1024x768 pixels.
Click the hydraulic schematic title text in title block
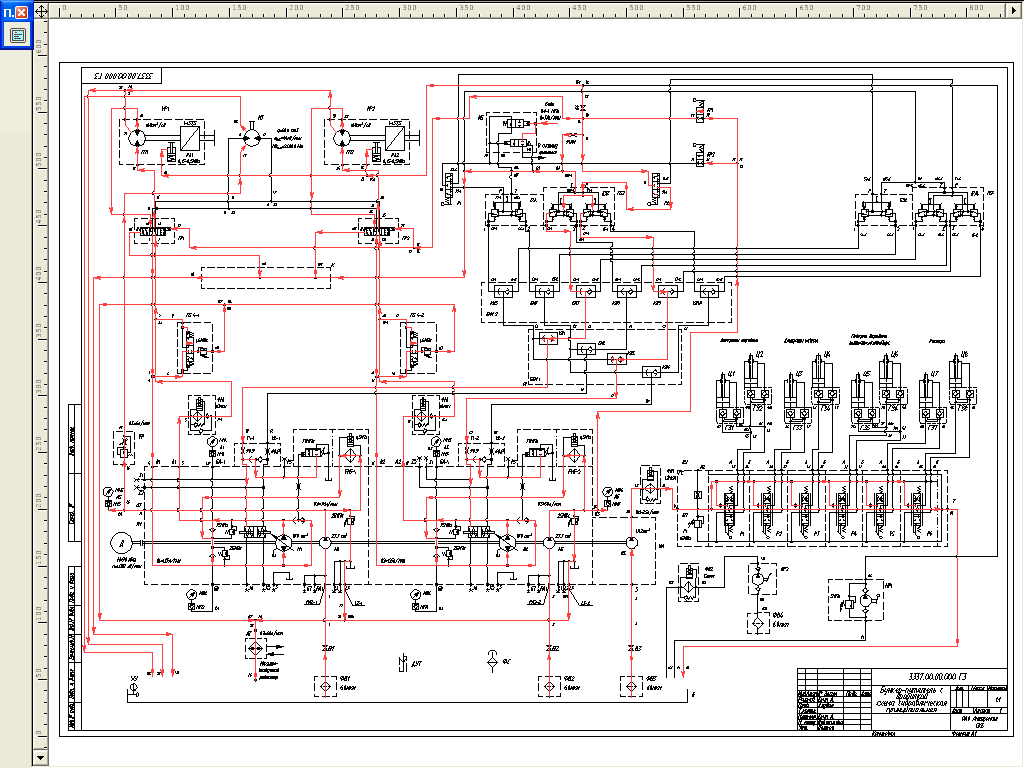911,699
